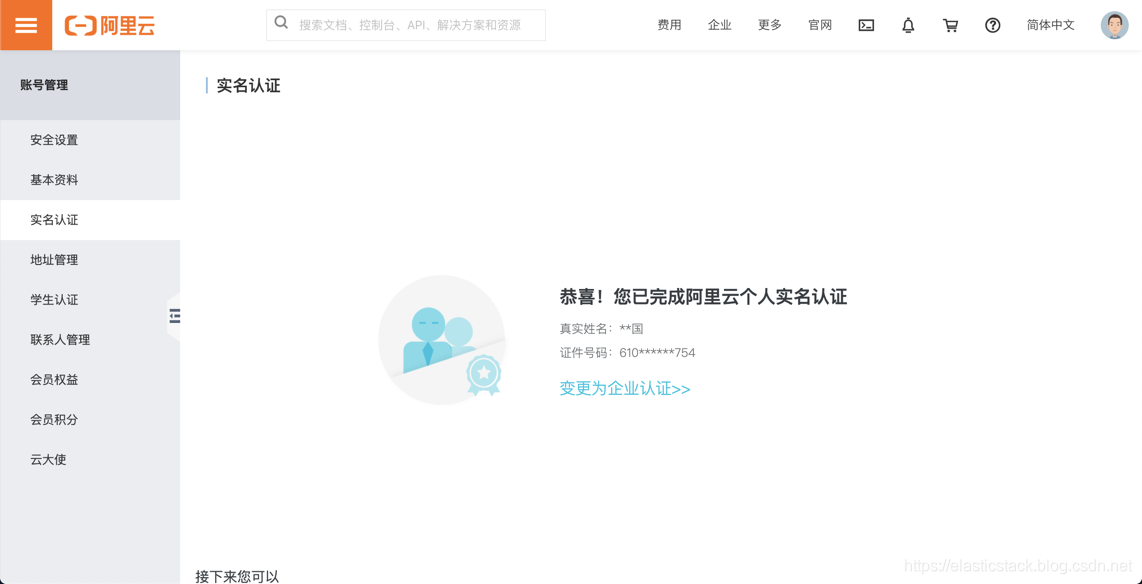Open 会员权益 in sidebar
The height and width of the screenshot is (584, 1142).
[90, 380]
